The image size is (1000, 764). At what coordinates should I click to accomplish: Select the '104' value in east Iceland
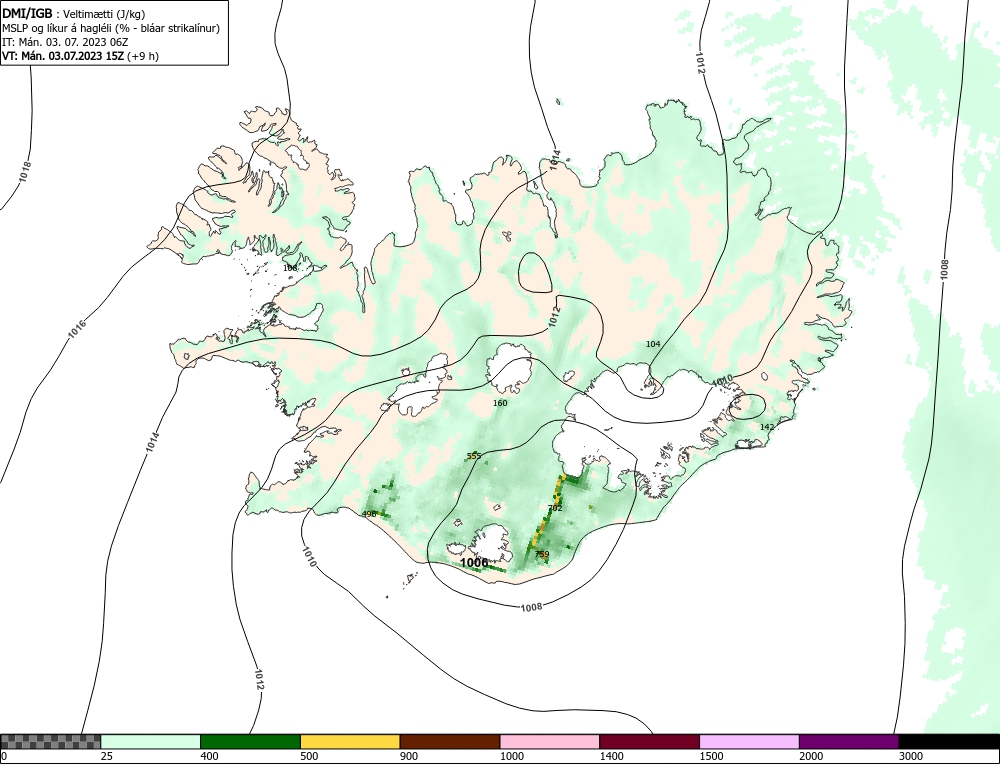pos(653,344)
